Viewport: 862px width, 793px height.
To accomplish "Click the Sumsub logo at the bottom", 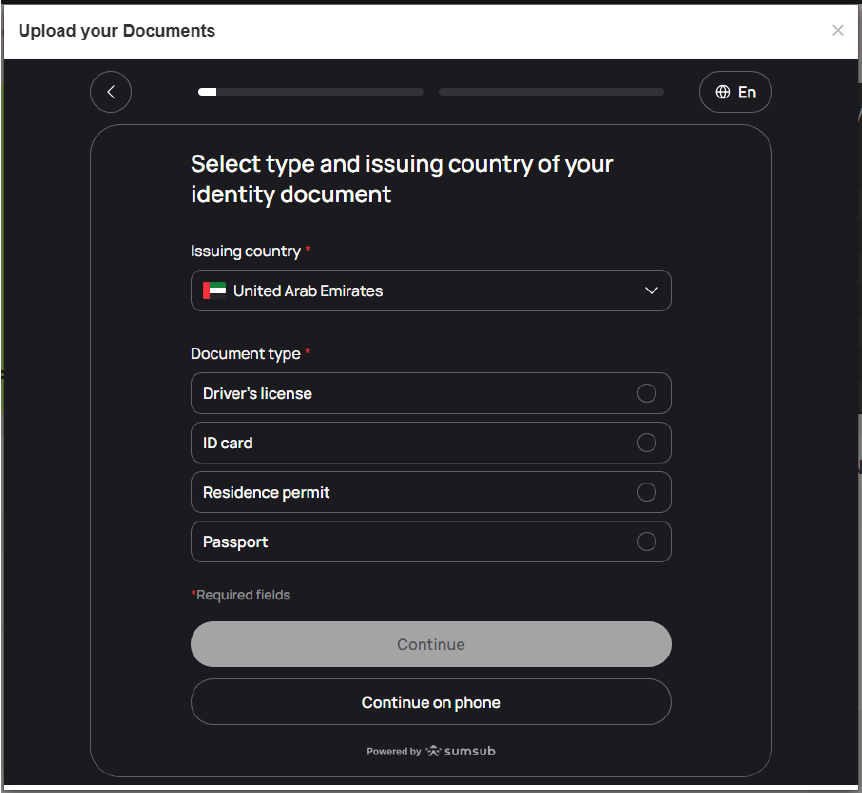I will click(461, 751).
